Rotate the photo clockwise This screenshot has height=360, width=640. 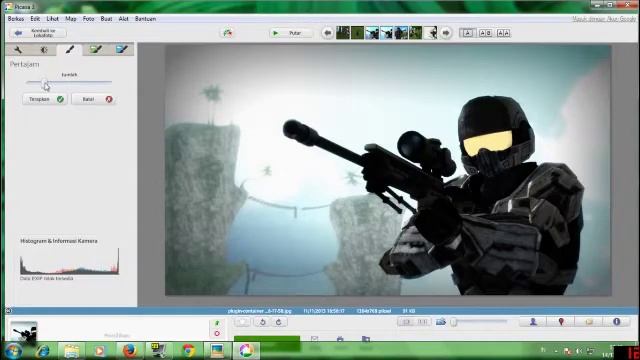[x=279, y=322]
